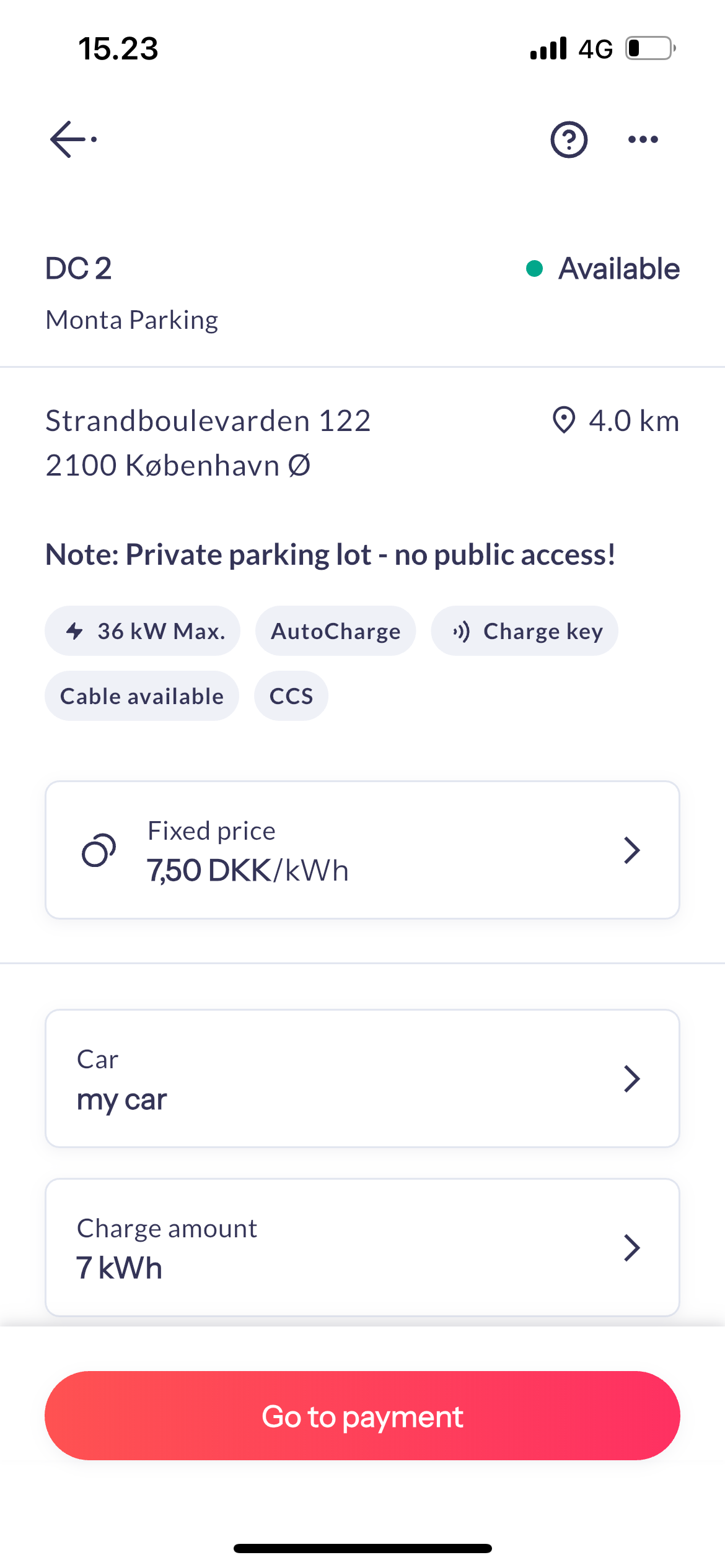Tap the Charge key contactless icon
The width and height of the screenshot is (725, 1568).
point(462,631)
